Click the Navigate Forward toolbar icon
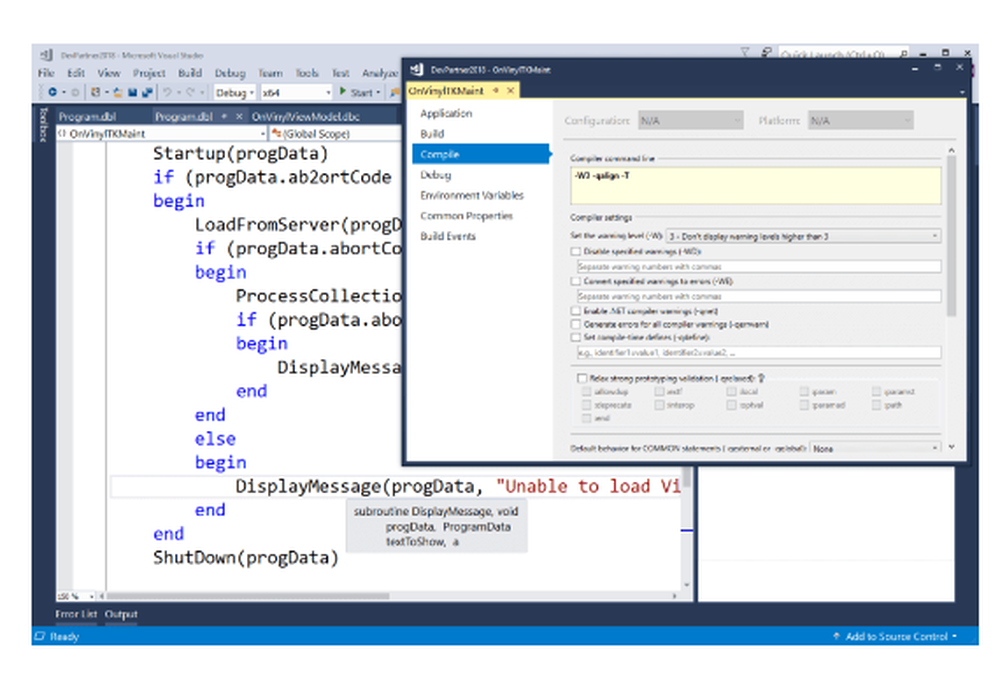 (75, 93)
